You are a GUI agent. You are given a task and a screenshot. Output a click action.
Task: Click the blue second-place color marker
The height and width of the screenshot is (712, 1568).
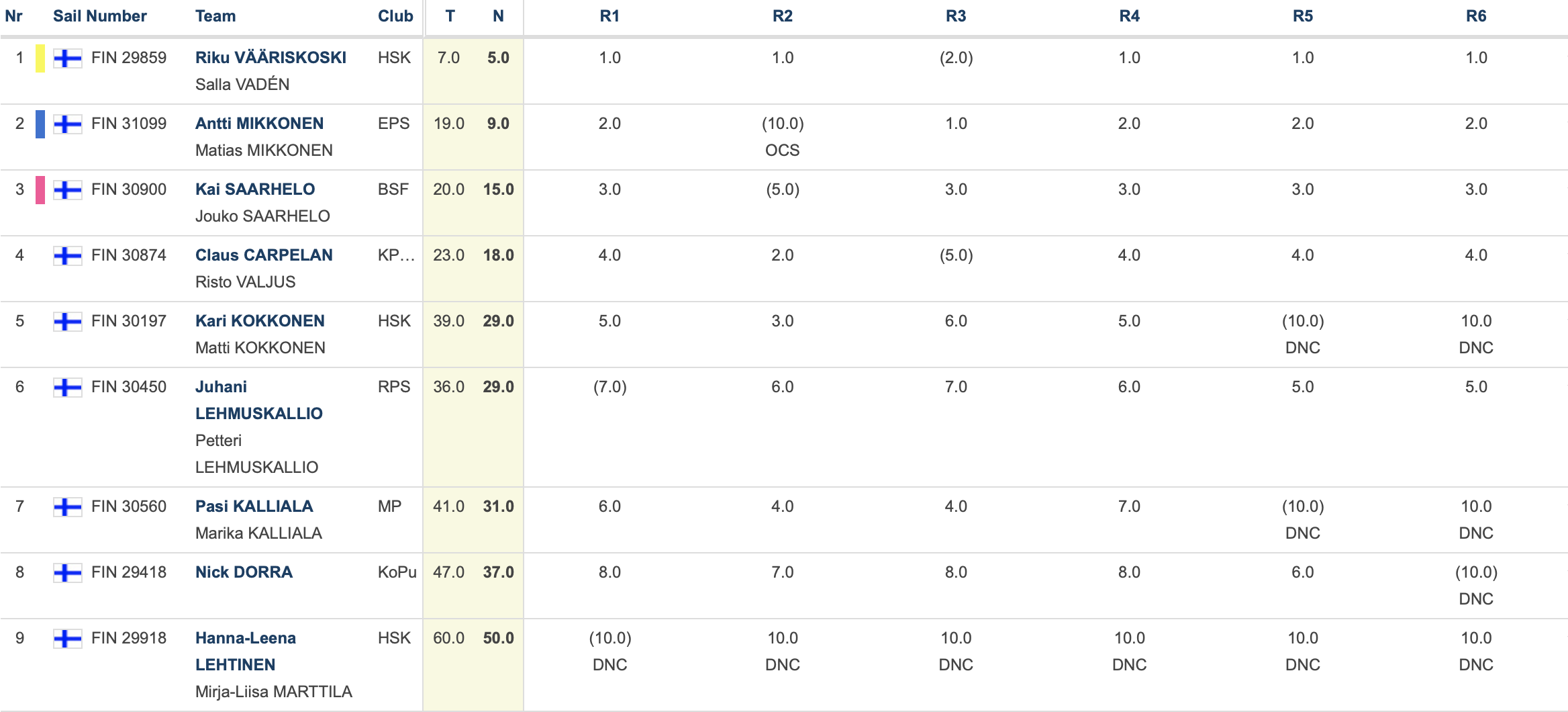[40, 124]
